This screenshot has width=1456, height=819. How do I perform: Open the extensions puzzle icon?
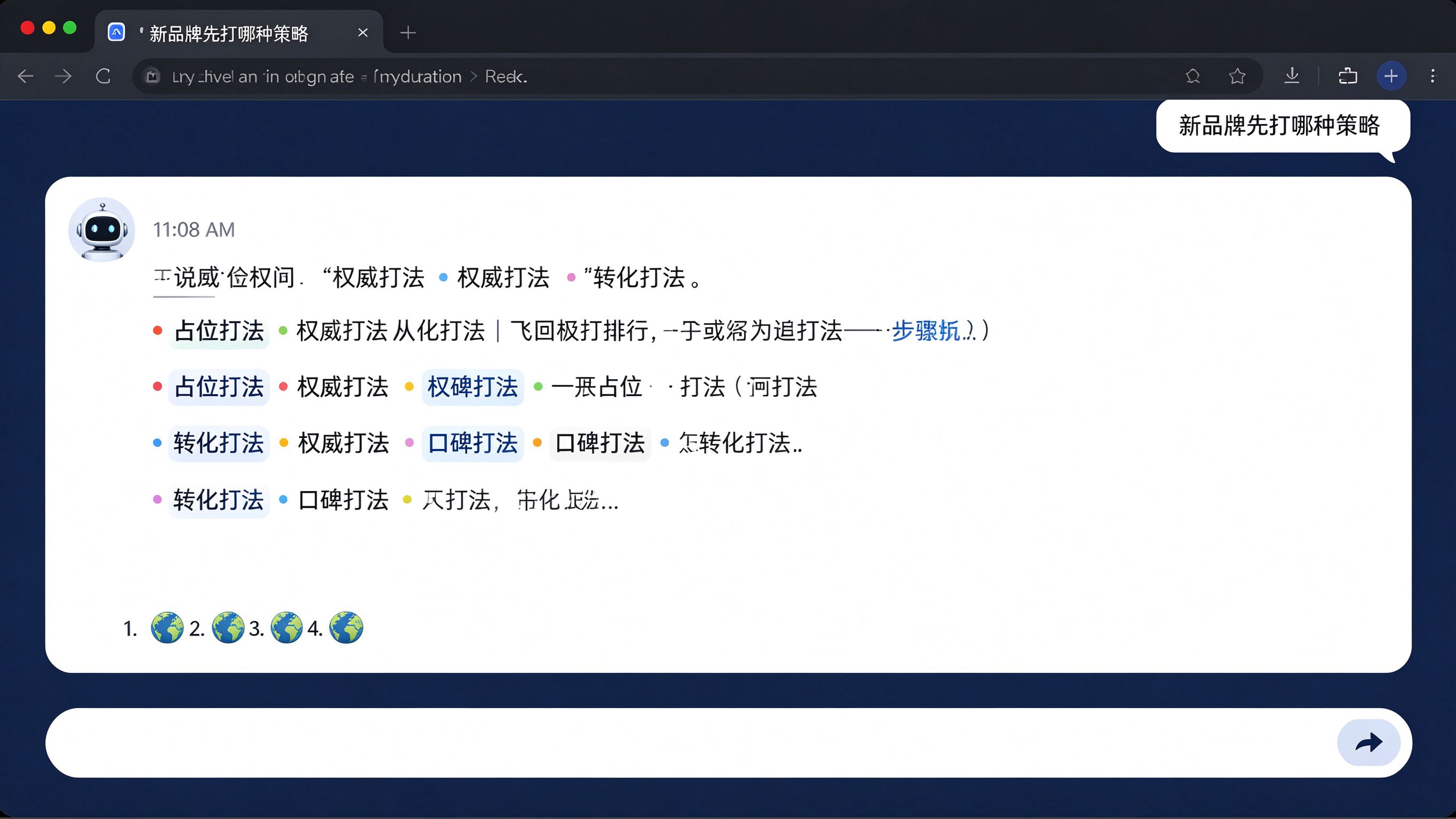[x=1348, y=76]
